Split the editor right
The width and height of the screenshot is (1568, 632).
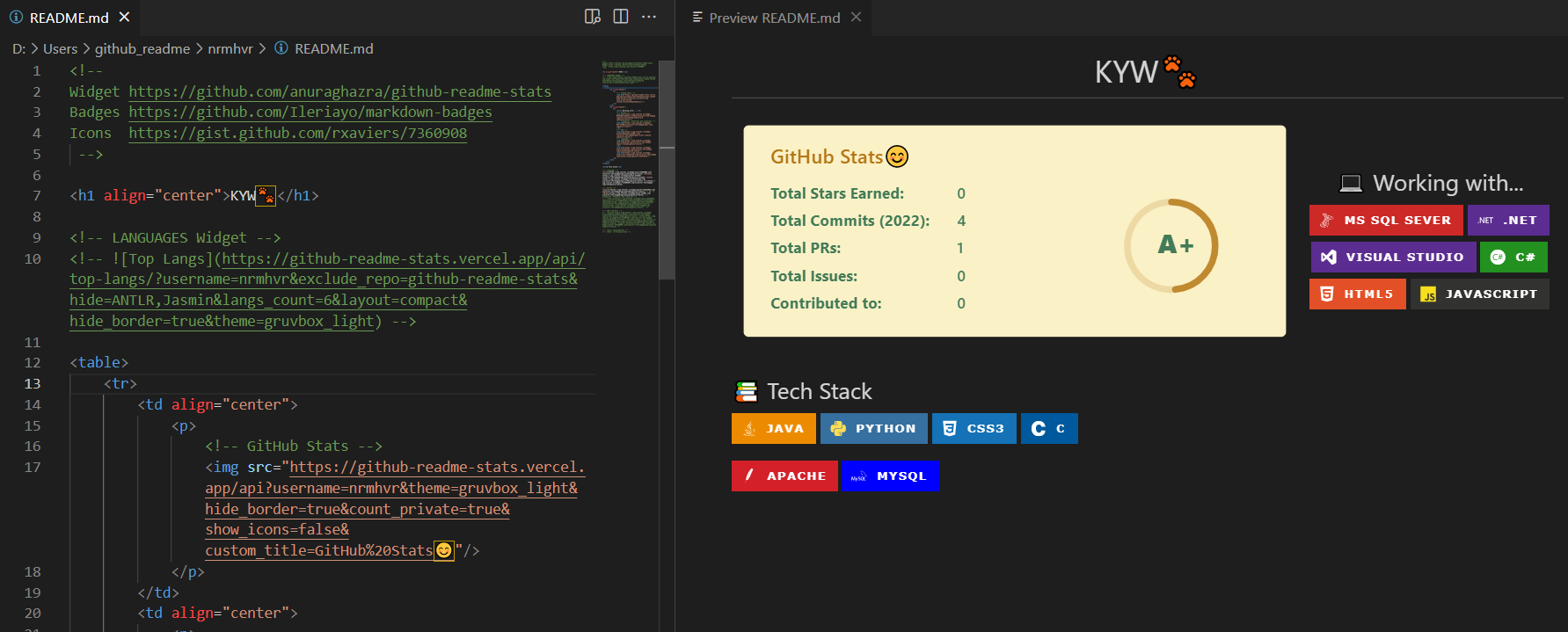pos(621,17)
